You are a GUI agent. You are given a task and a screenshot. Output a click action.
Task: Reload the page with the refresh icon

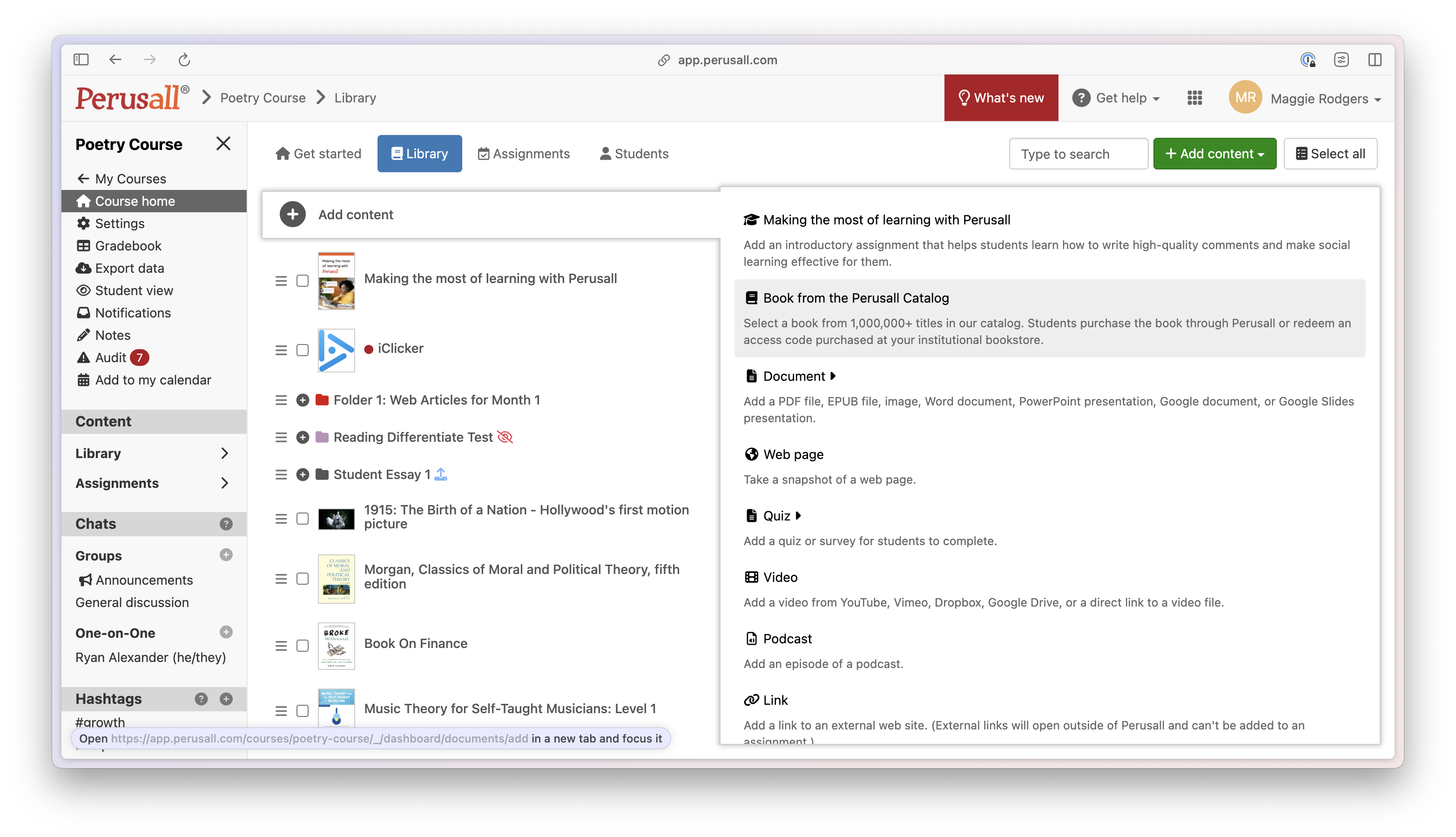(x=184, y=59)
